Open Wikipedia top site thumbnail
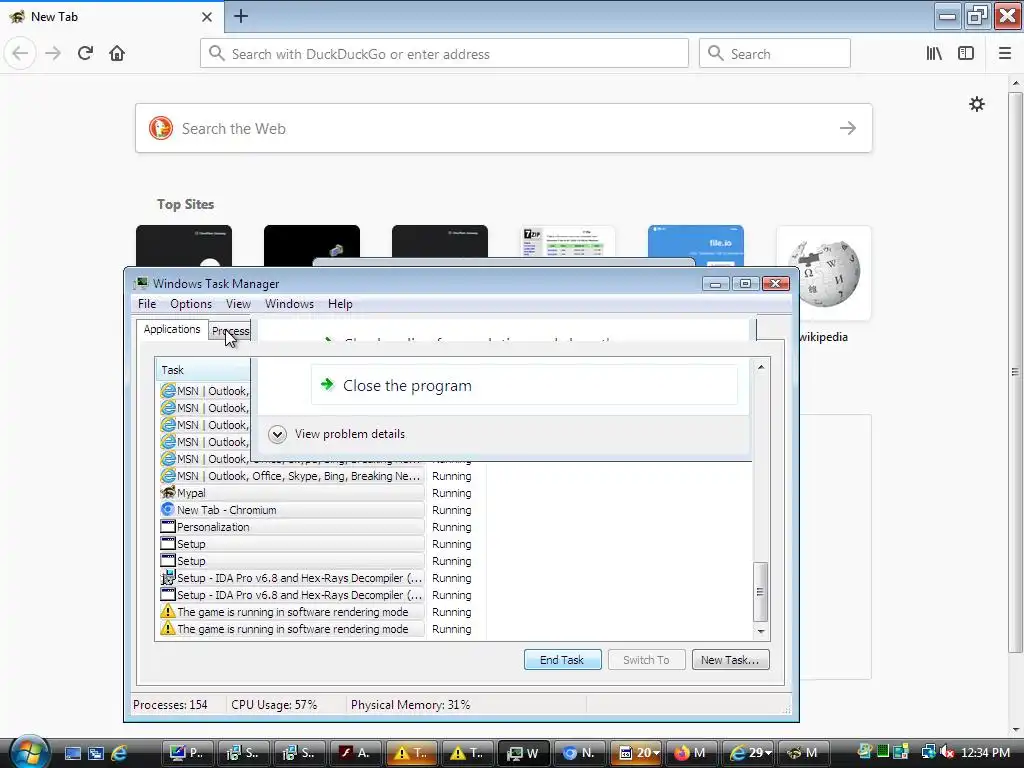Viewport: 1024px width, 768px height. (x=824, y=273)
